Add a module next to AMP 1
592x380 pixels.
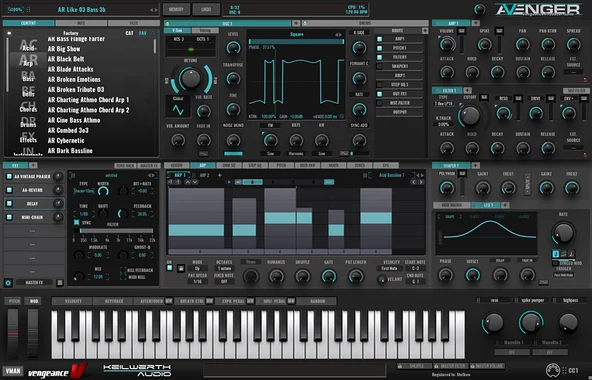click(x=476, y=23)
